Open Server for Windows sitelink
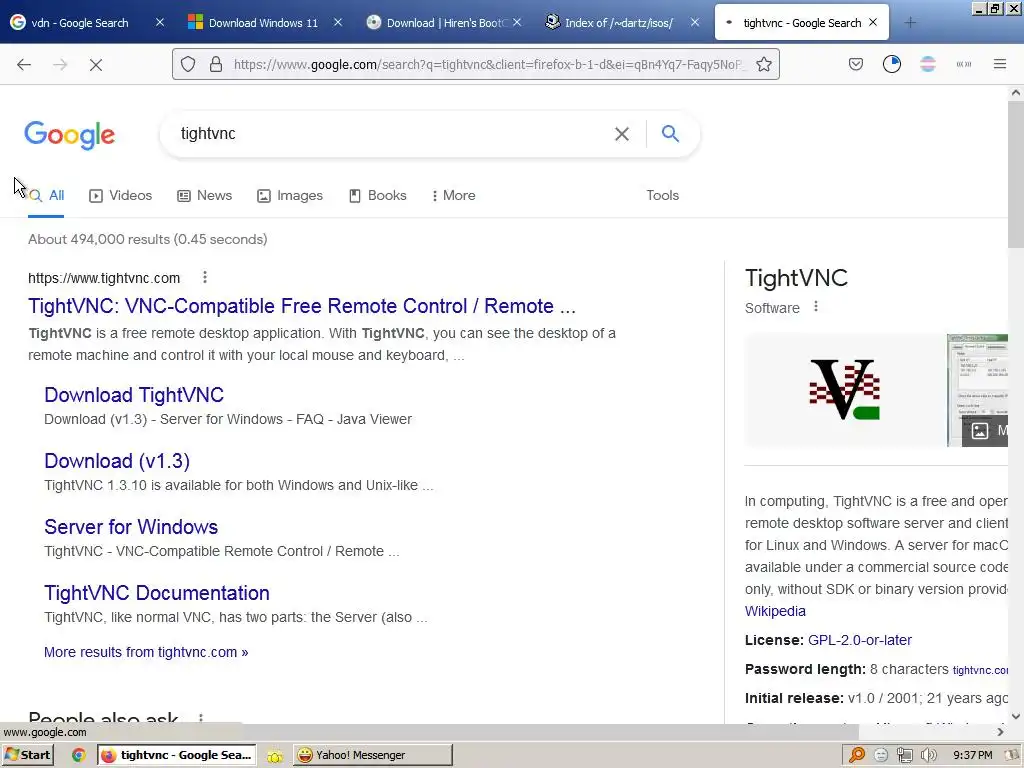The width and height of the screenshot is (1024, 768). (131, 527)
